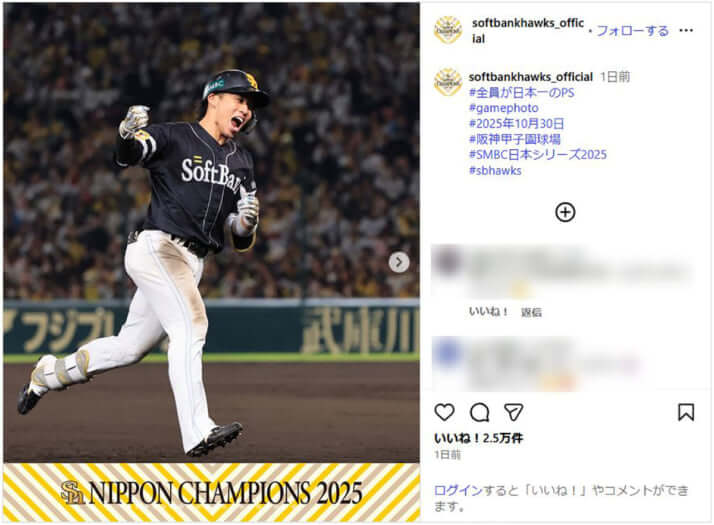Click the ログイン link to log in
The width and height of the screenshot is (714, 525).
pyautogui.click(x=458, y=491)
